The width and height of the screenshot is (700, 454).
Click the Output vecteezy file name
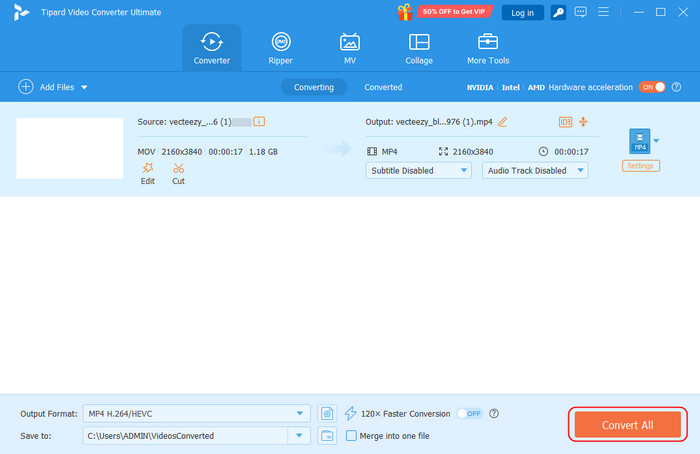(444, 122)
